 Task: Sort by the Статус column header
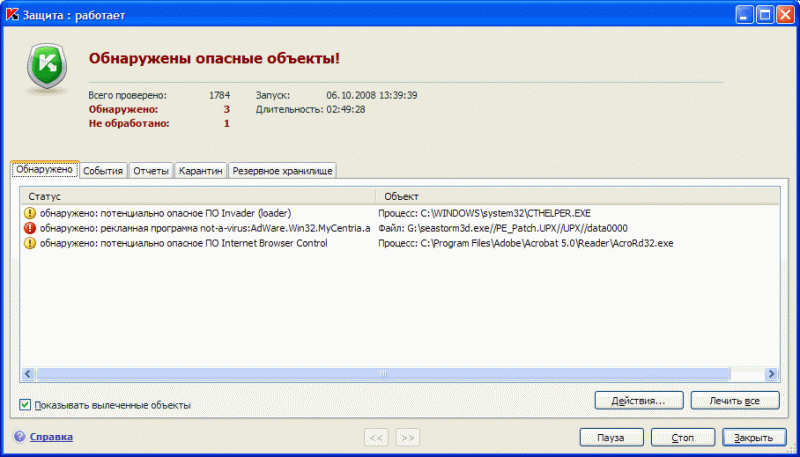(x=198, y=196)
